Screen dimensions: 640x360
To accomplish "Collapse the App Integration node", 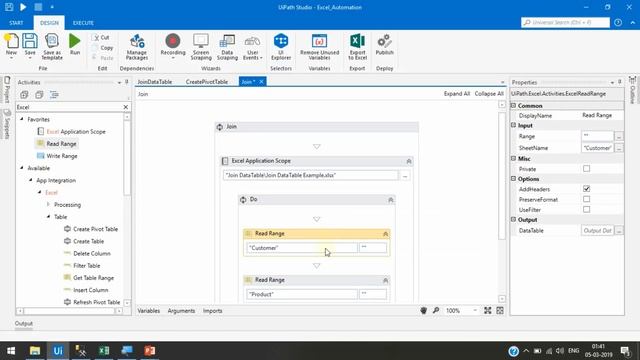I will tap(31, 180).
